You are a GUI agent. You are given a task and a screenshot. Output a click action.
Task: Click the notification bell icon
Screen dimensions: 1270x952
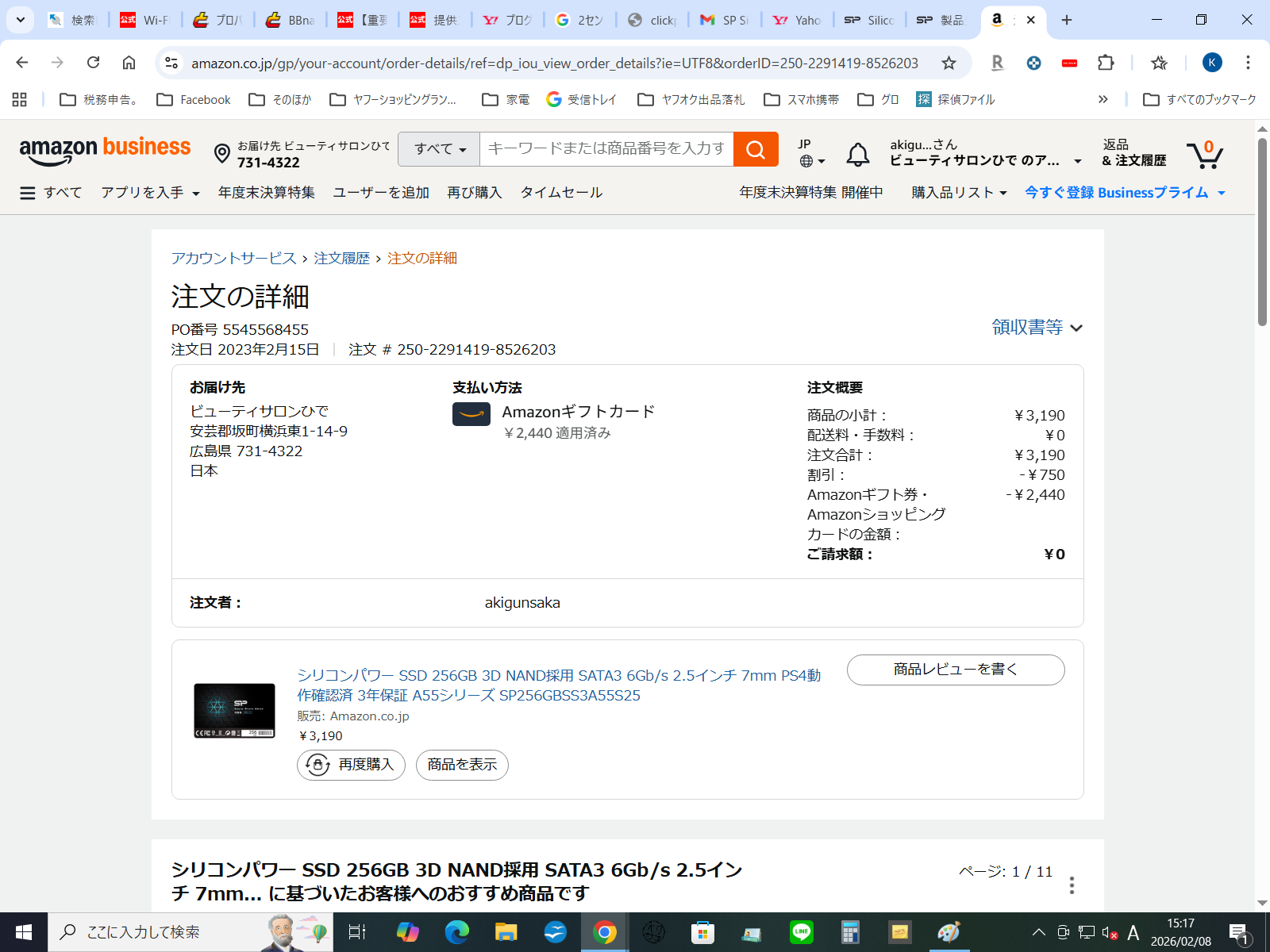[x=857, y=154]
